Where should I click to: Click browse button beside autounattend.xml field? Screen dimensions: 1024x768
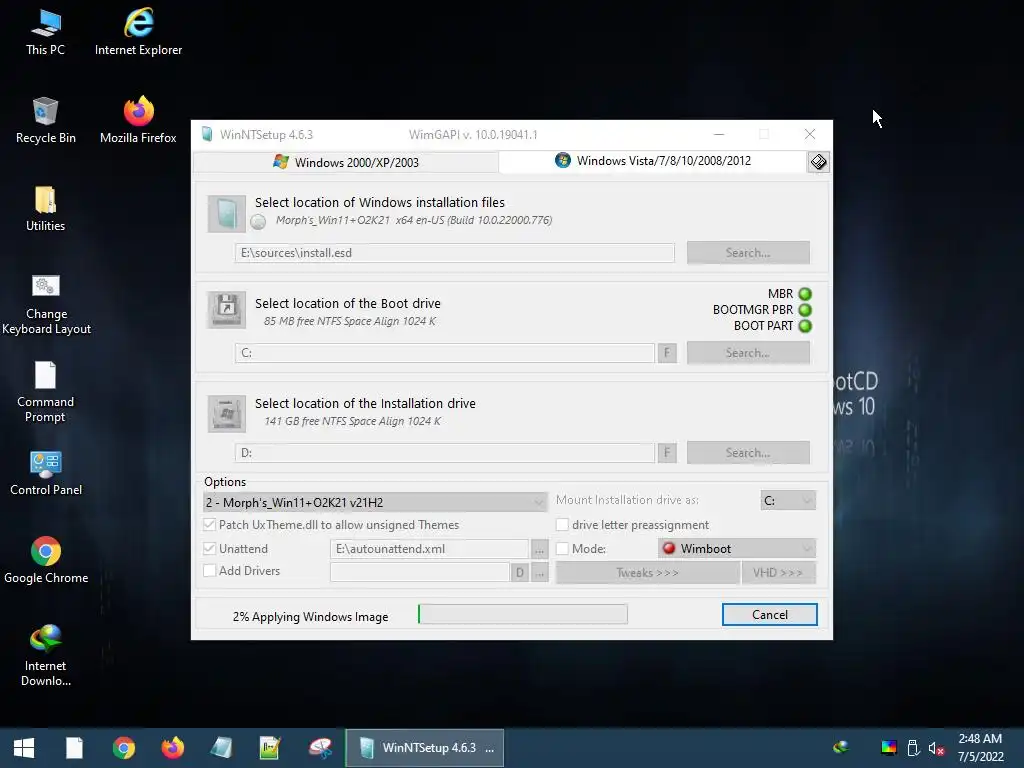click(x=539, y=549)
